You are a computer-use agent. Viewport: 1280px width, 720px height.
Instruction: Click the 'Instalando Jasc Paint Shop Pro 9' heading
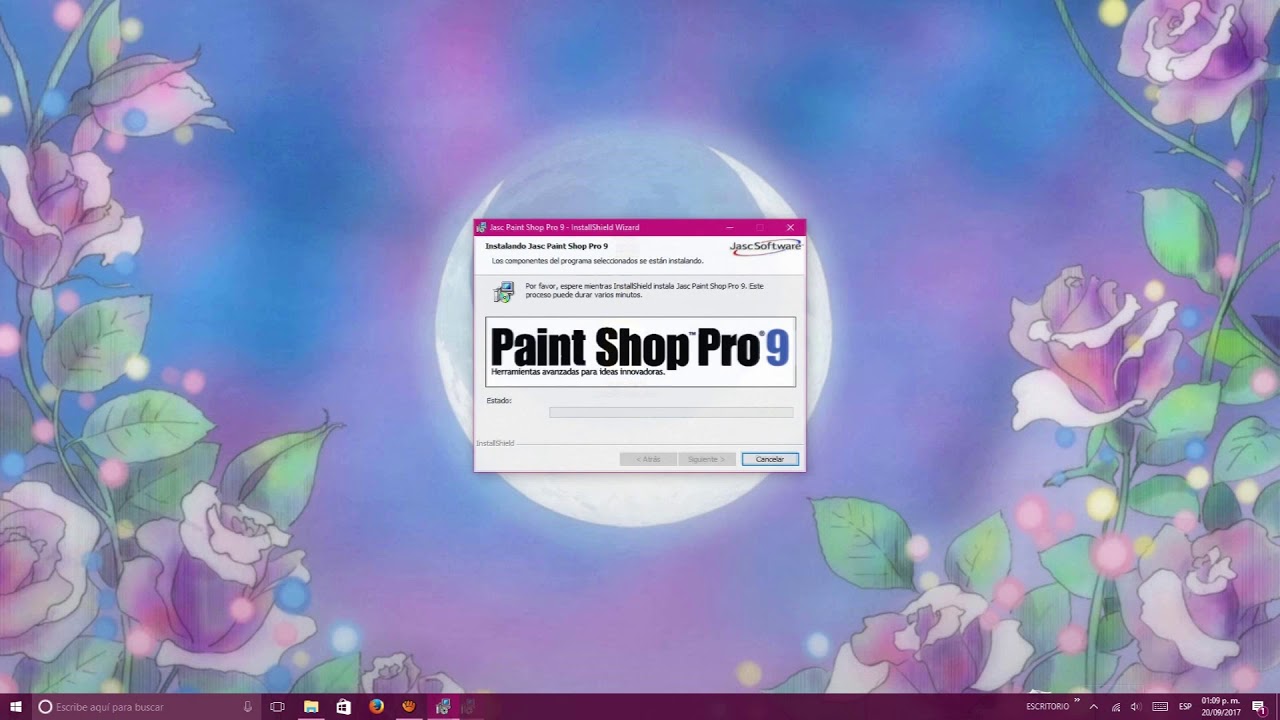pos(547,246)
